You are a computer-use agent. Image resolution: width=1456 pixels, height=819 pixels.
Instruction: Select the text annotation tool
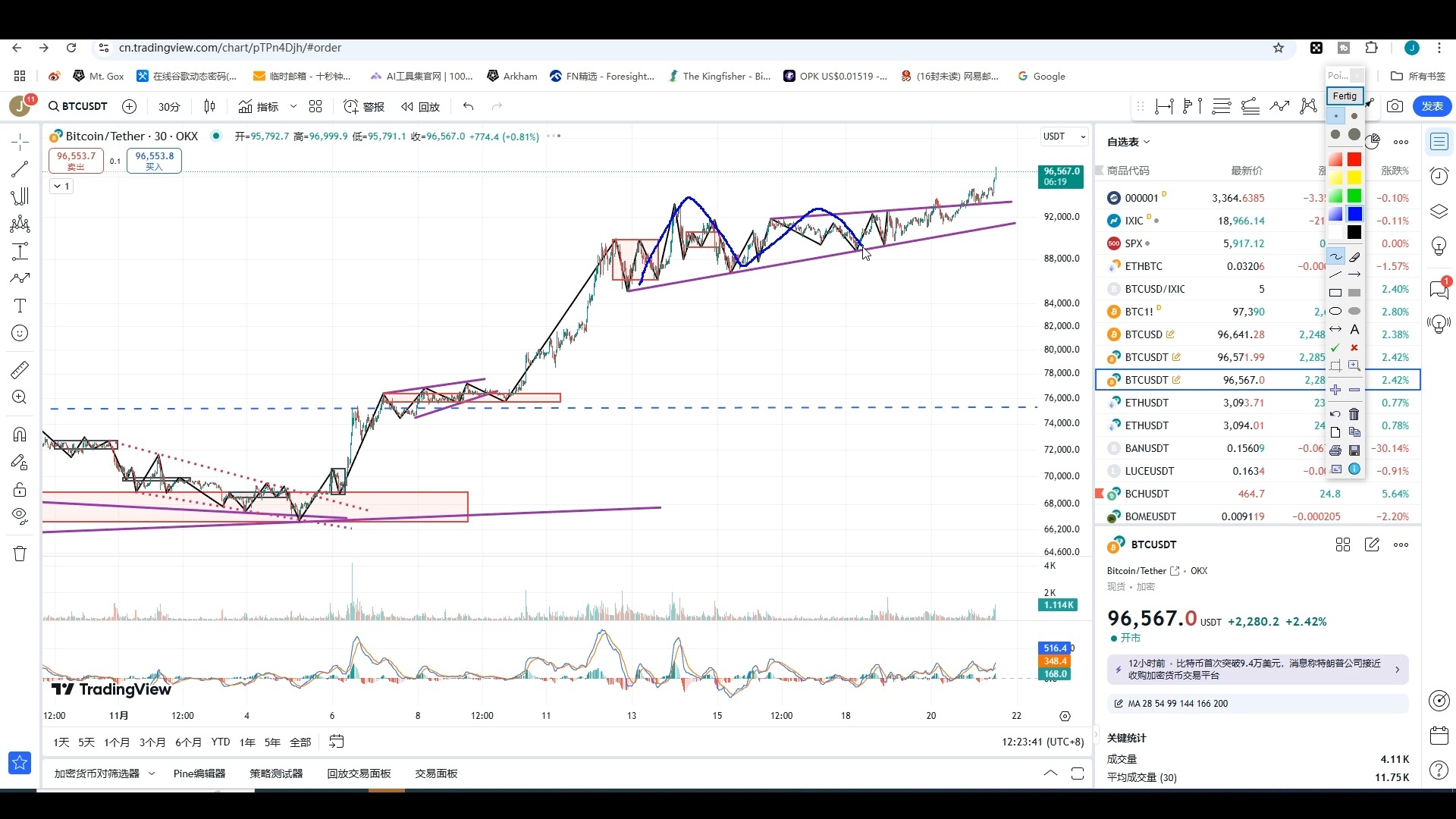(x=20, y=306)
